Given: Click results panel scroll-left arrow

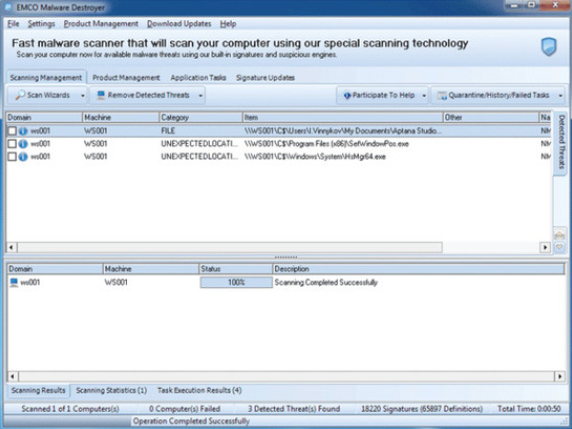Looking at the screenshot, I should [12, 376].
